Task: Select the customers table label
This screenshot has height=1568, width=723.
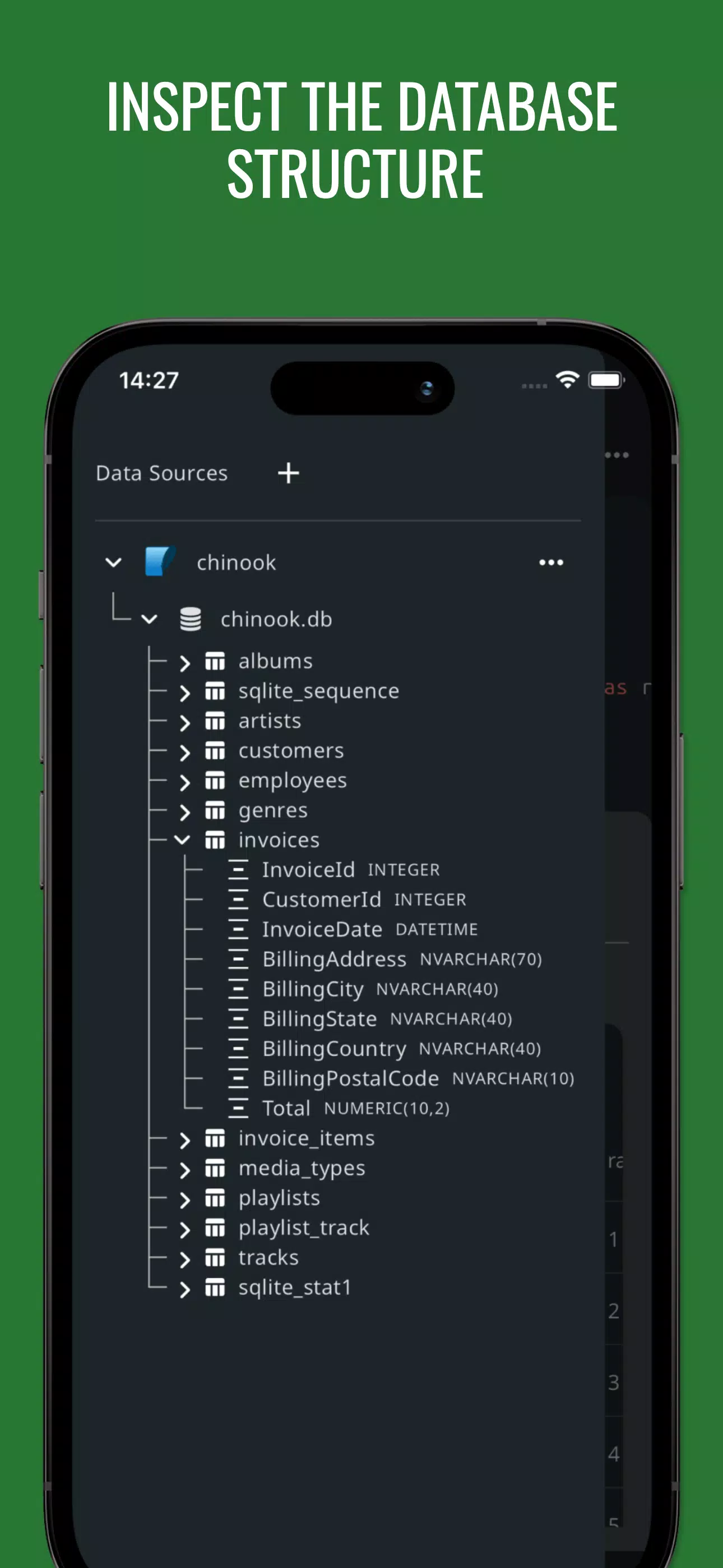Action: [291, 750]
